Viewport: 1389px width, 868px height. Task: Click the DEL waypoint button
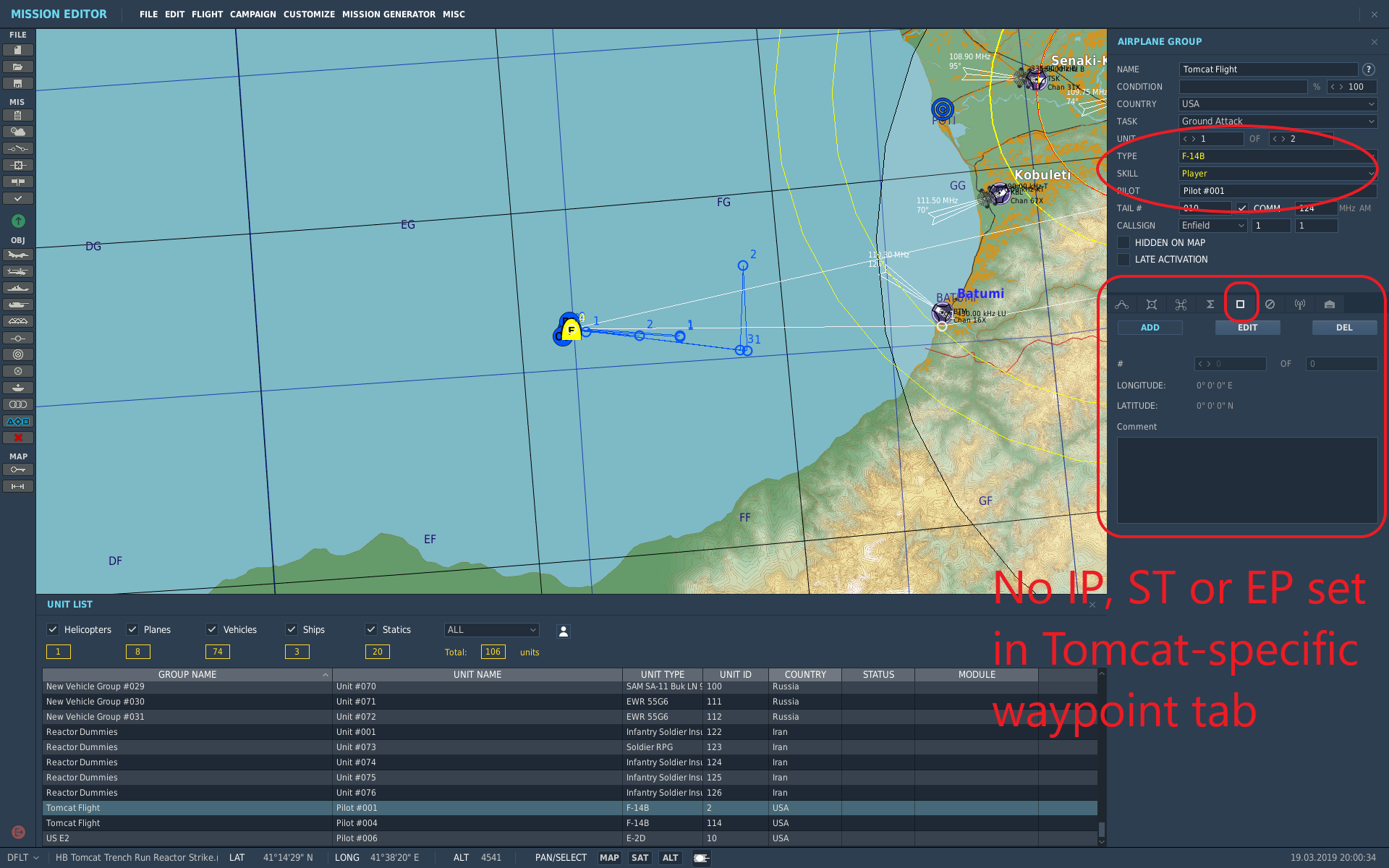click(1344, 328)
